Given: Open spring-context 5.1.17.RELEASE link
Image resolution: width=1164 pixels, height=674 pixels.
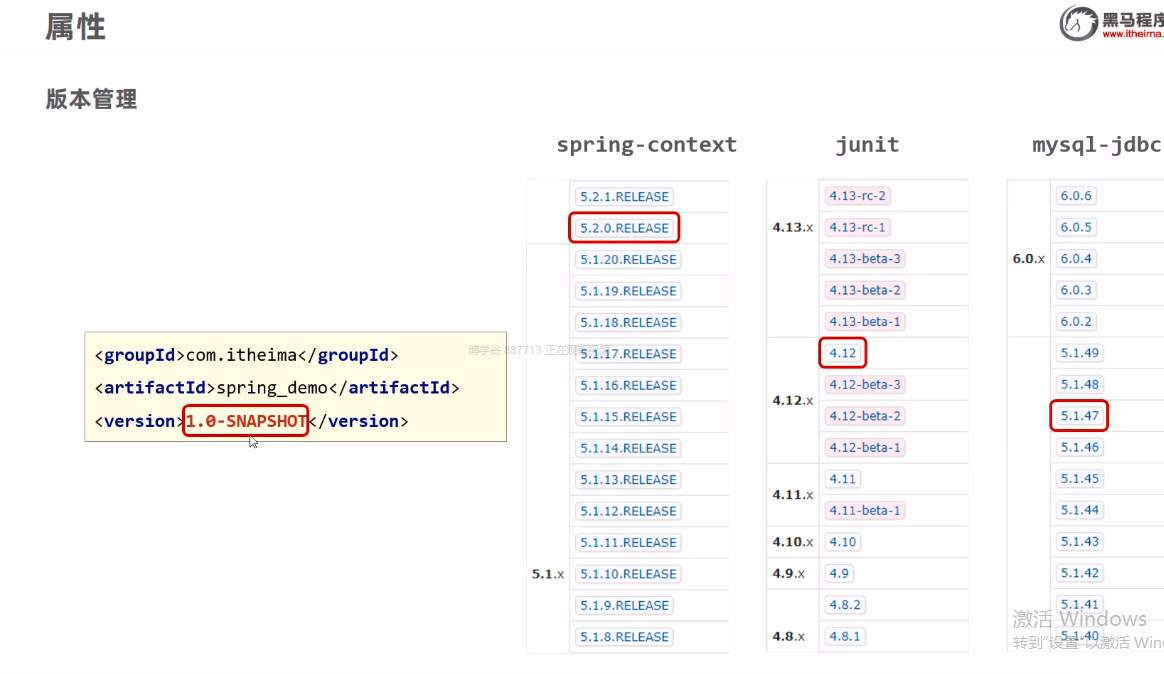Looking at the screenshot, I should pyautogui.click(x=628, y=354).
